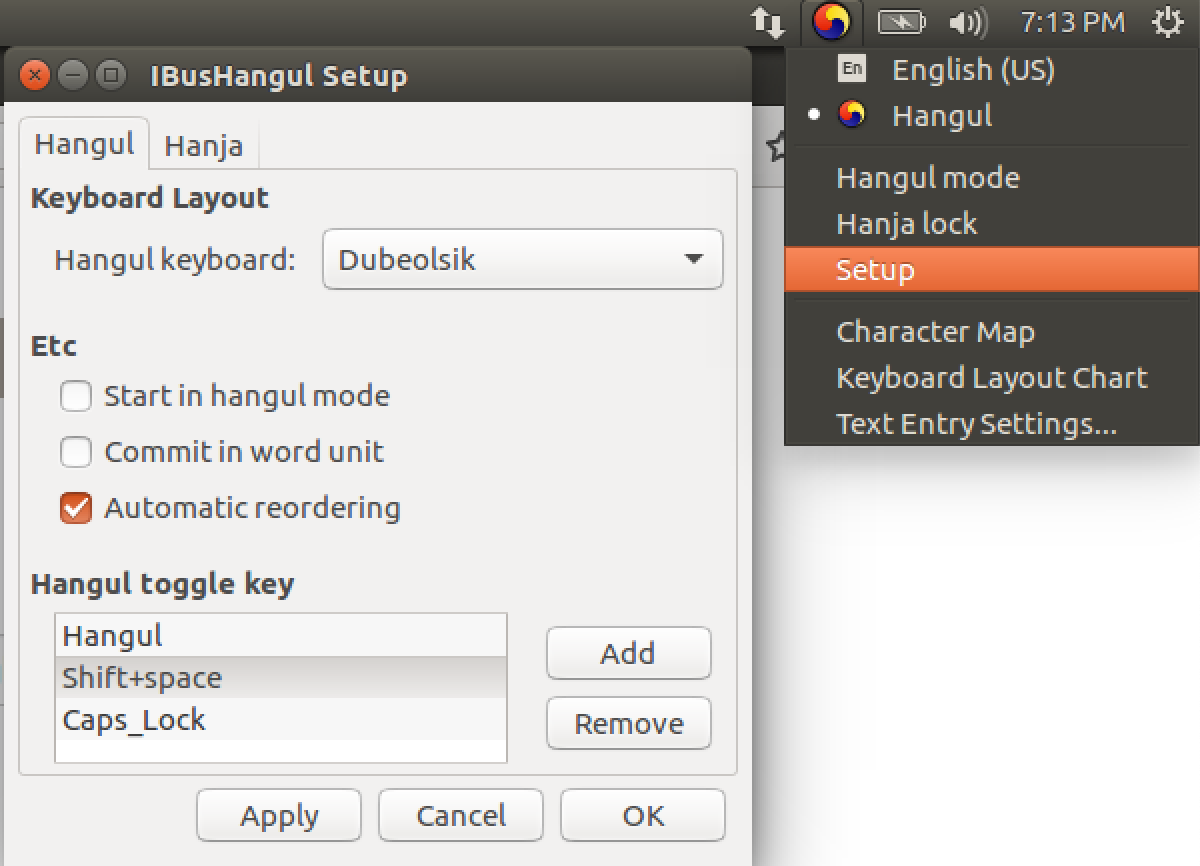
Task: Open Keyboard Layout Chart
Action: pyautogui.click(x=992, y=378)
